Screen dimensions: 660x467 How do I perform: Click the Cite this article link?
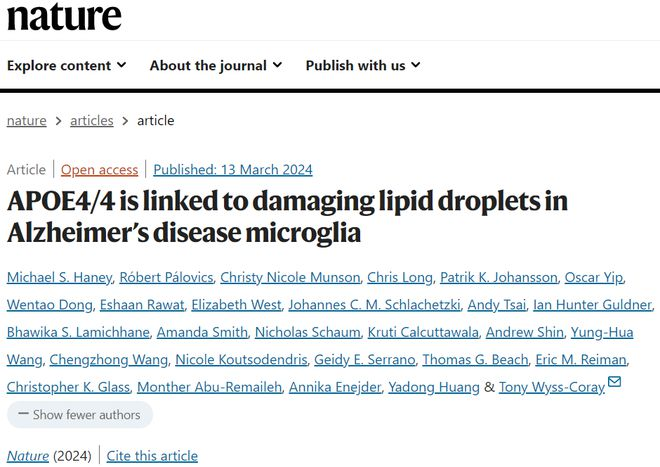point(152,456)
